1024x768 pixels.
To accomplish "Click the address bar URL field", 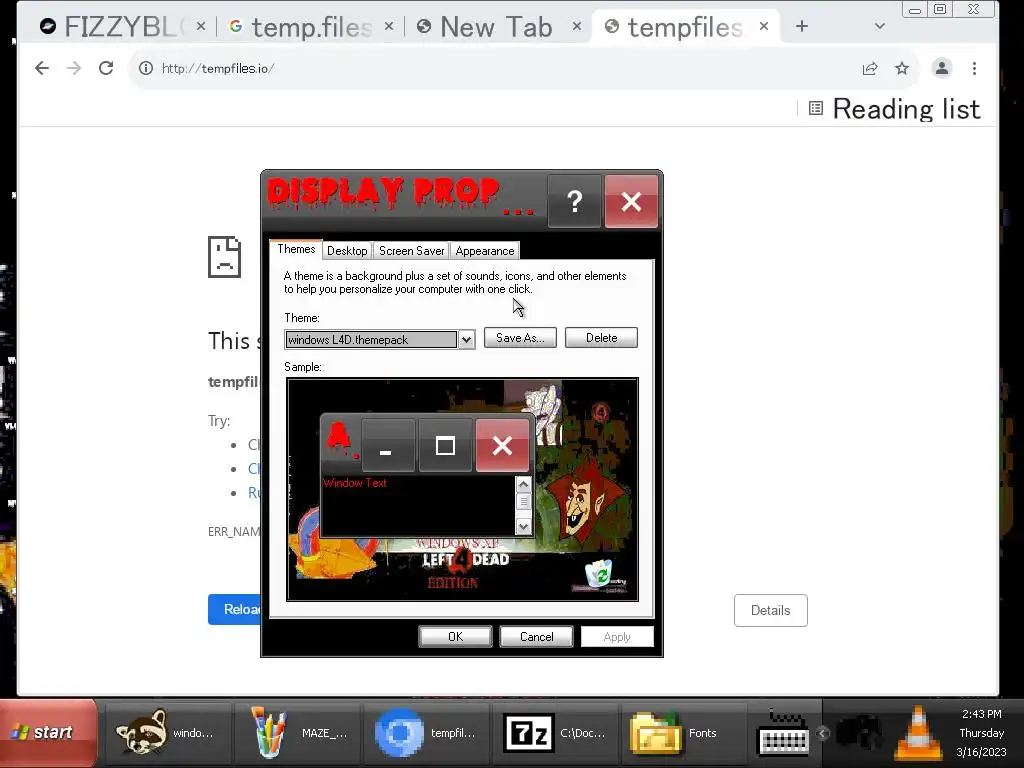I will pyautogui.click(x=496, y=68).
